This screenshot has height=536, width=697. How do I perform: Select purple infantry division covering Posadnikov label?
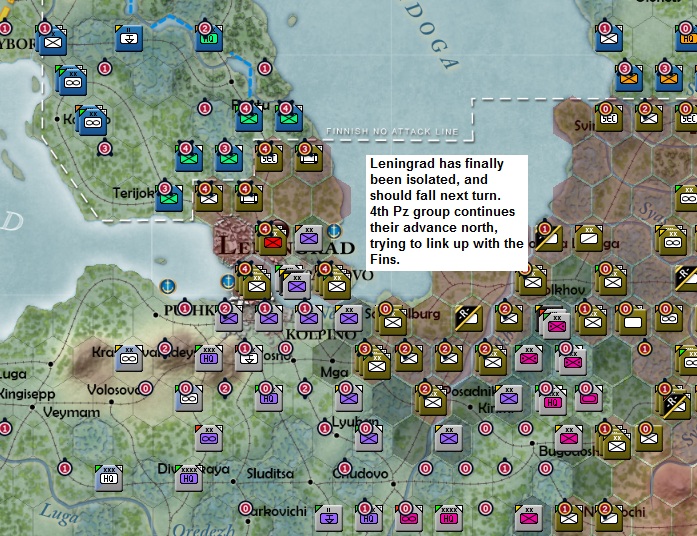(509, 398)
